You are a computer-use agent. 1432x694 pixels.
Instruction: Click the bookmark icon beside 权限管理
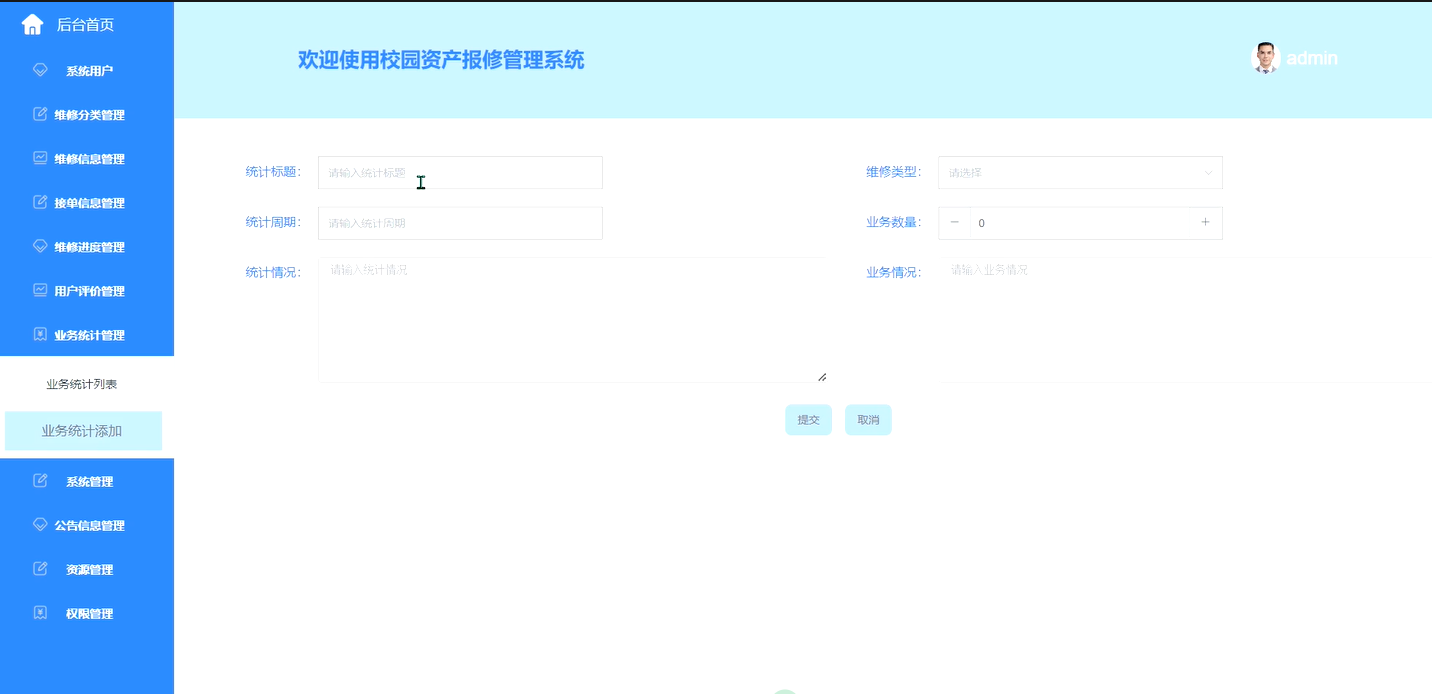[x=40, y=613]
